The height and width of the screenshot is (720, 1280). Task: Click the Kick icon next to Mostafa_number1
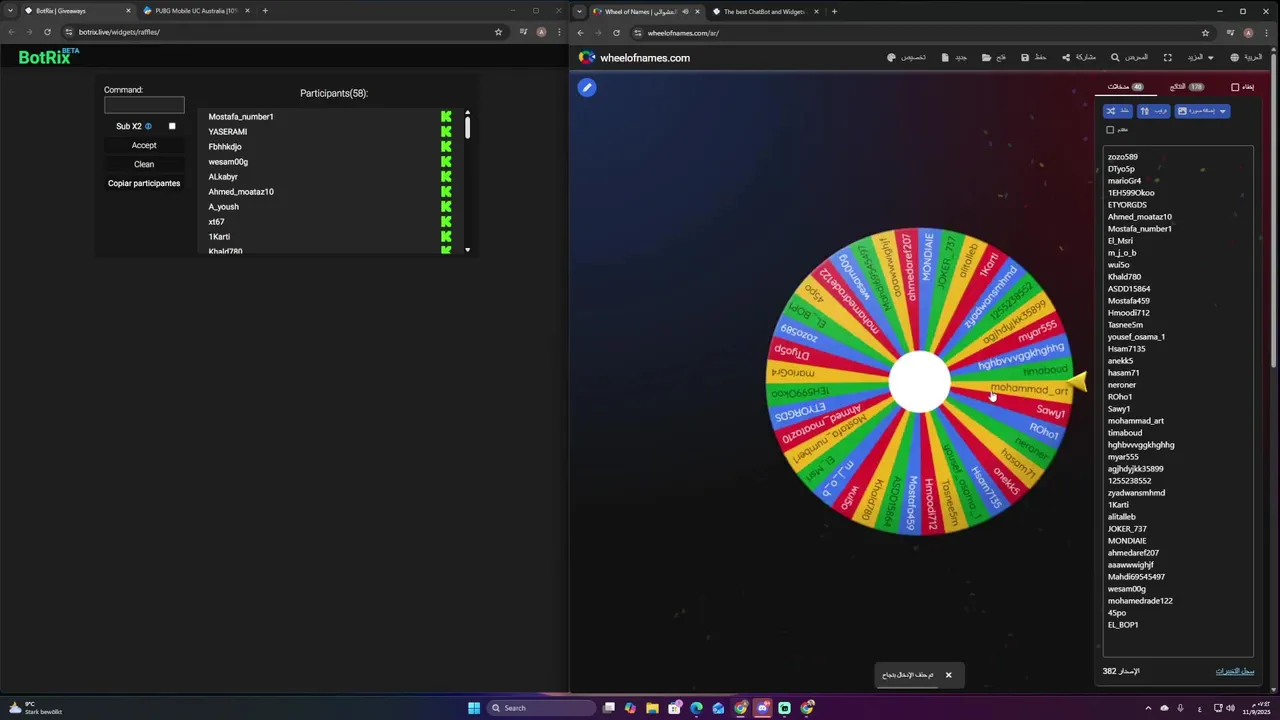pyautogui.click(x=446, y=117)
